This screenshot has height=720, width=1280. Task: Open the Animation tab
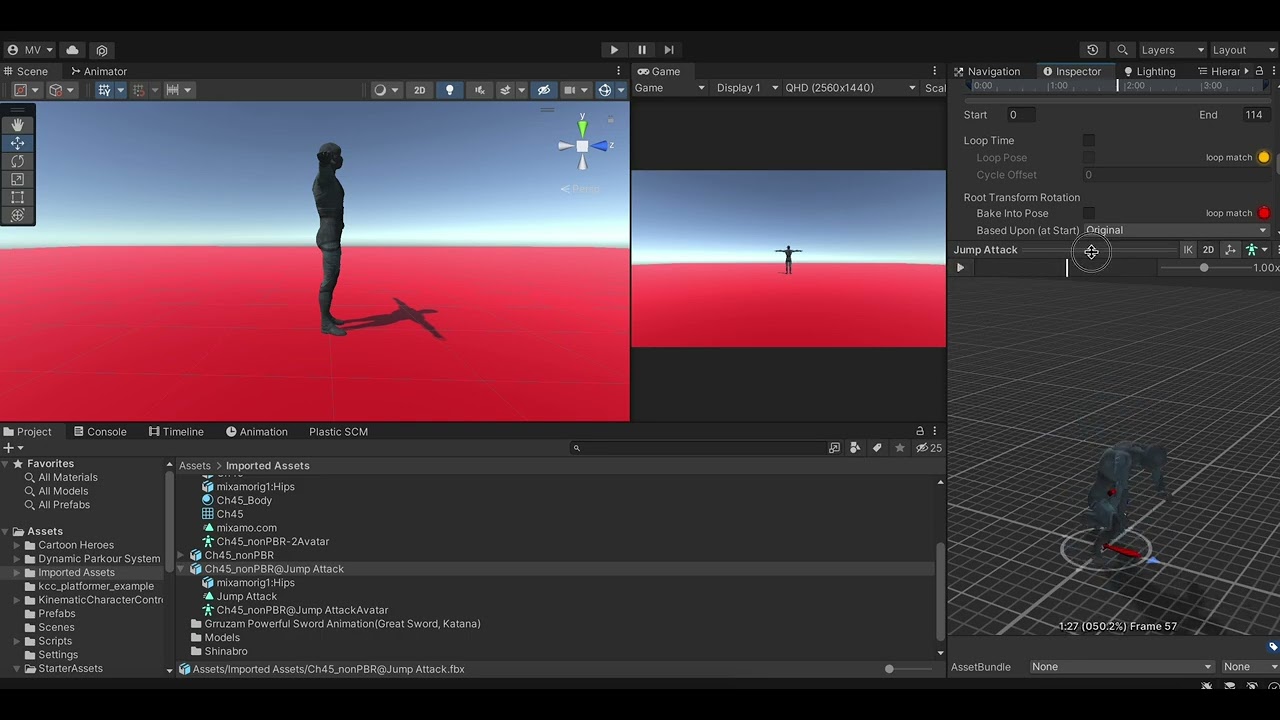[256, 432]
